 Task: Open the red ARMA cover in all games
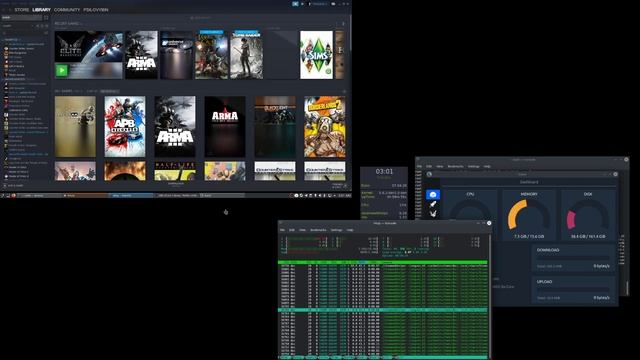pos(225,127)
